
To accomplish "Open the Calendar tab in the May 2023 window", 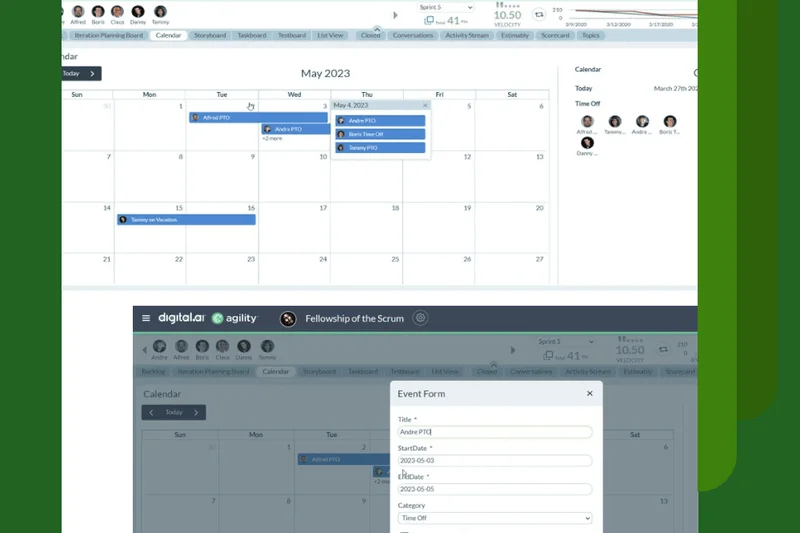I will 168,35.
